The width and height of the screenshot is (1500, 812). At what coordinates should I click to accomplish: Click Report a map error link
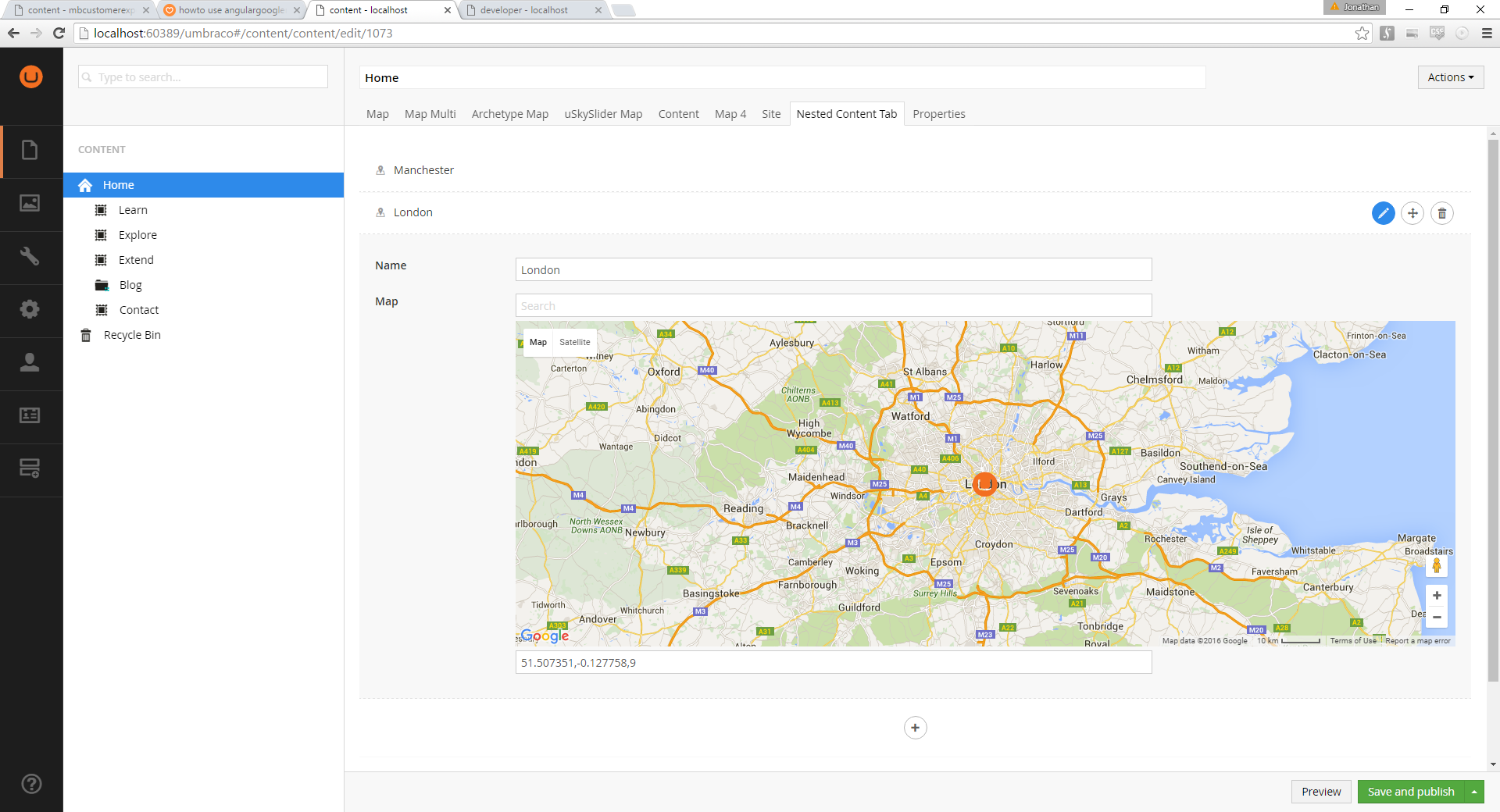(1418, 641)
